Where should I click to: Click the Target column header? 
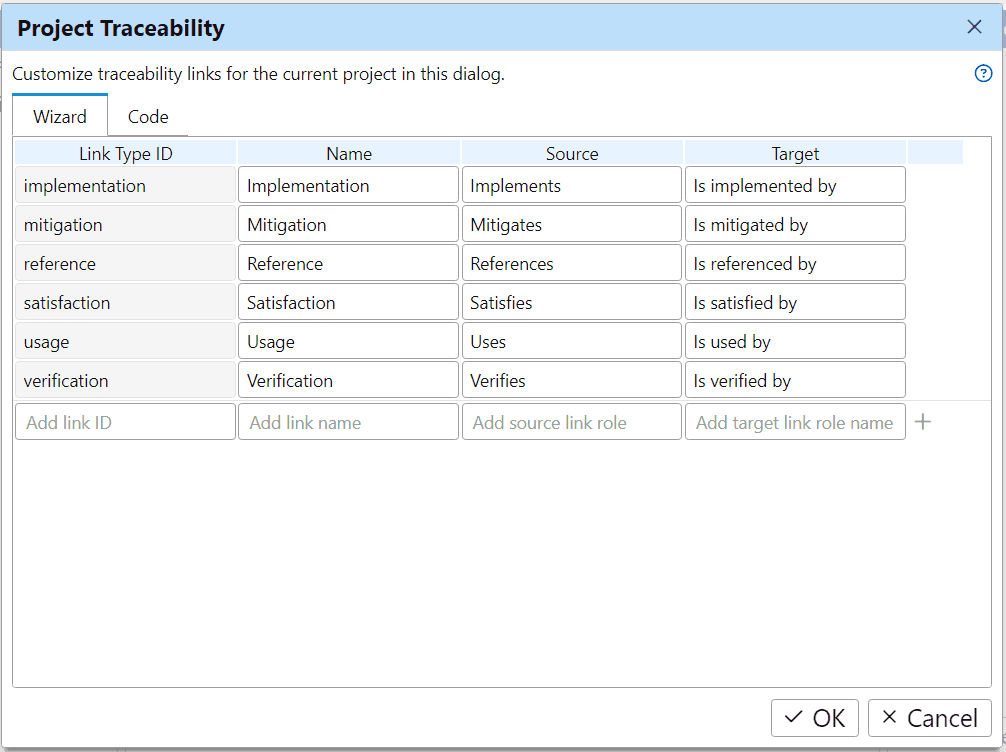(795, 153)
